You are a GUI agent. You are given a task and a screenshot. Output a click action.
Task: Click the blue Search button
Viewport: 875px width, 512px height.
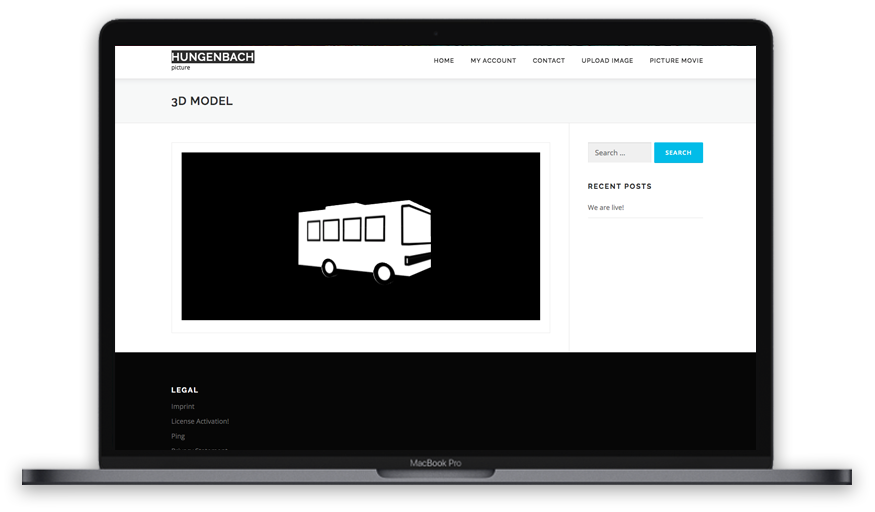click(678, 152)
